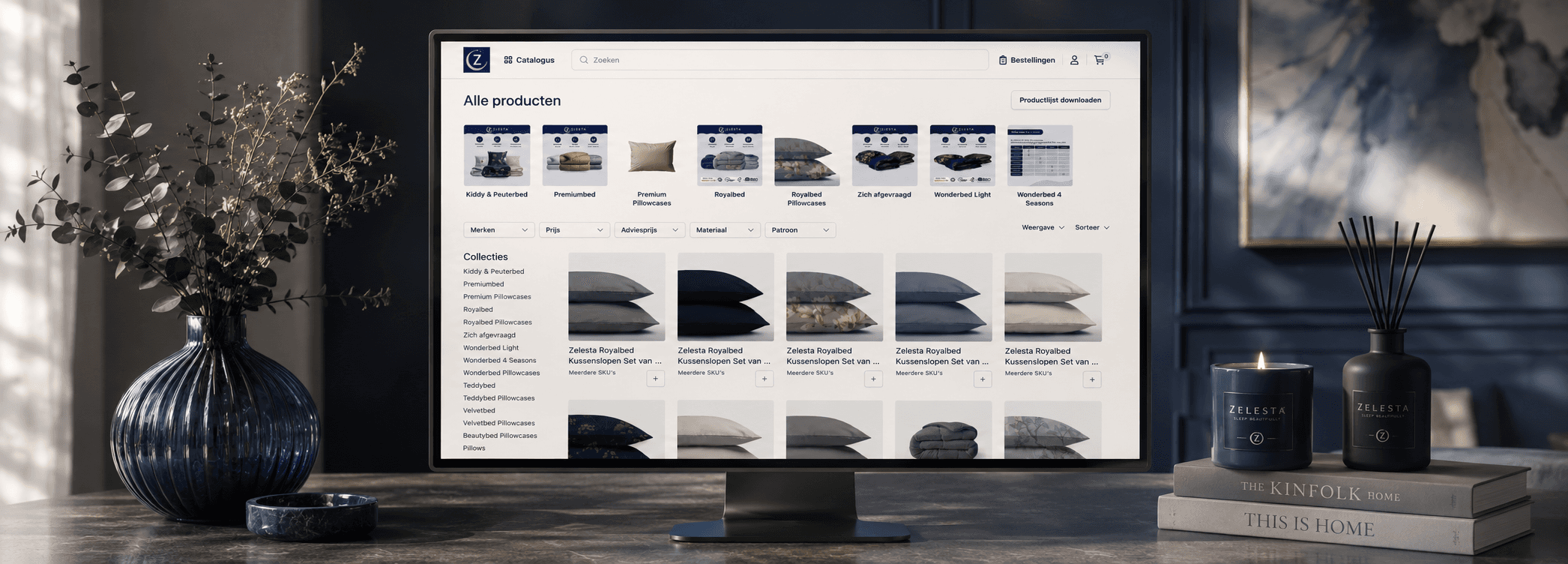Select Wonderbed Pillowcases in Collecties list

tap(501, 373)
